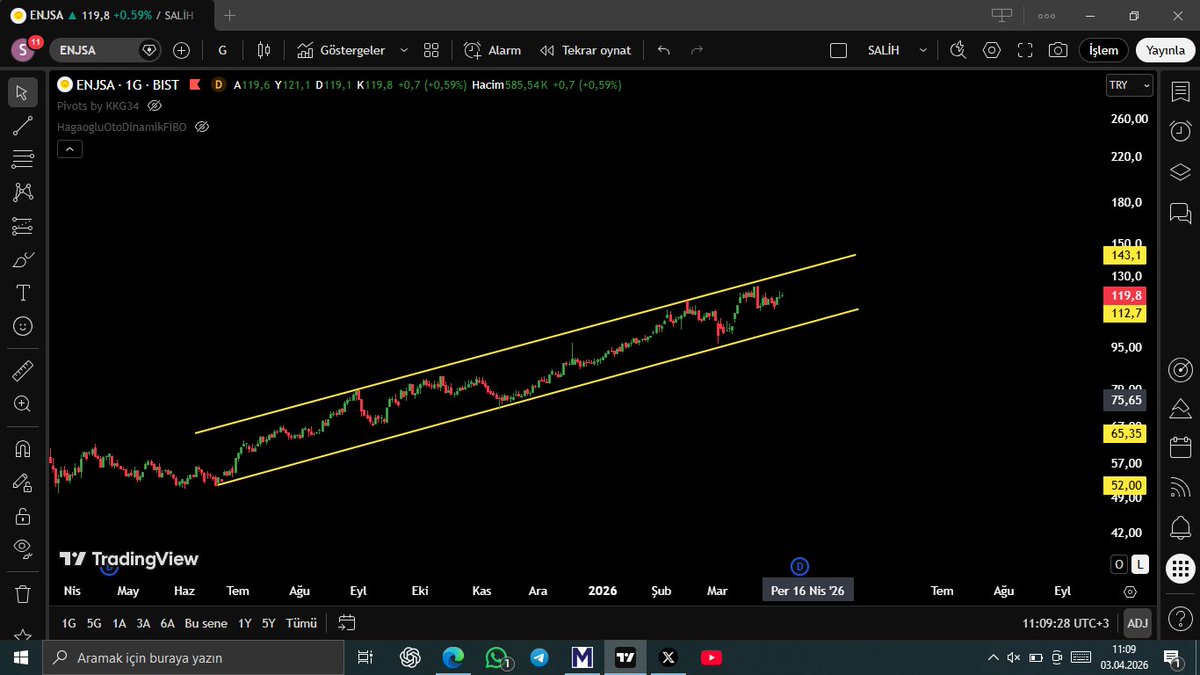Open the object tree layers panel

[x=1180, y=171]
